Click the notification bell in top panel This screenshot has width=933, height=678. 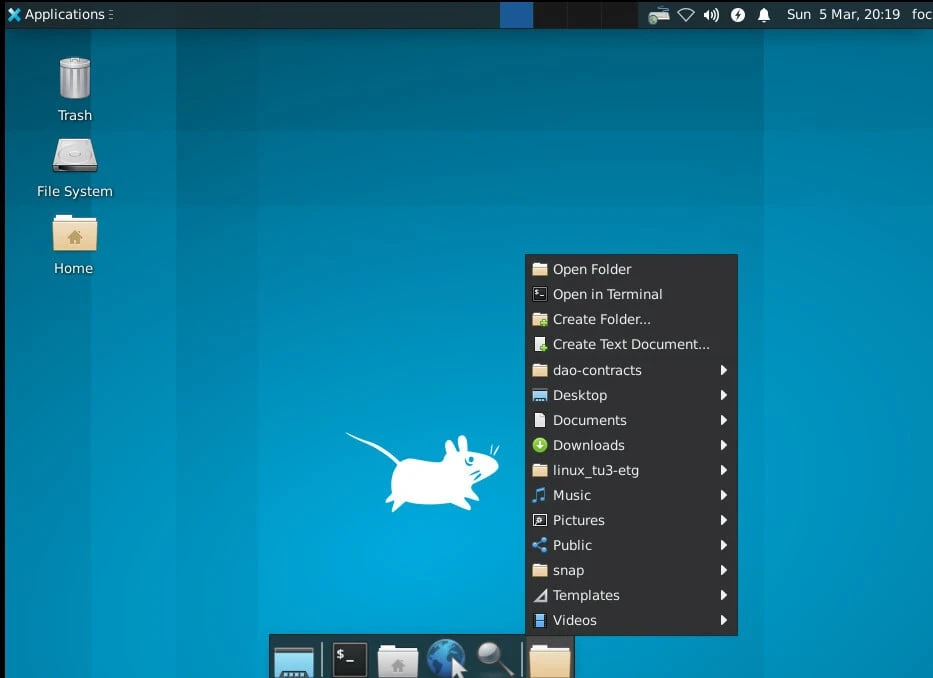pyautogui.click(x=764, y=15)
